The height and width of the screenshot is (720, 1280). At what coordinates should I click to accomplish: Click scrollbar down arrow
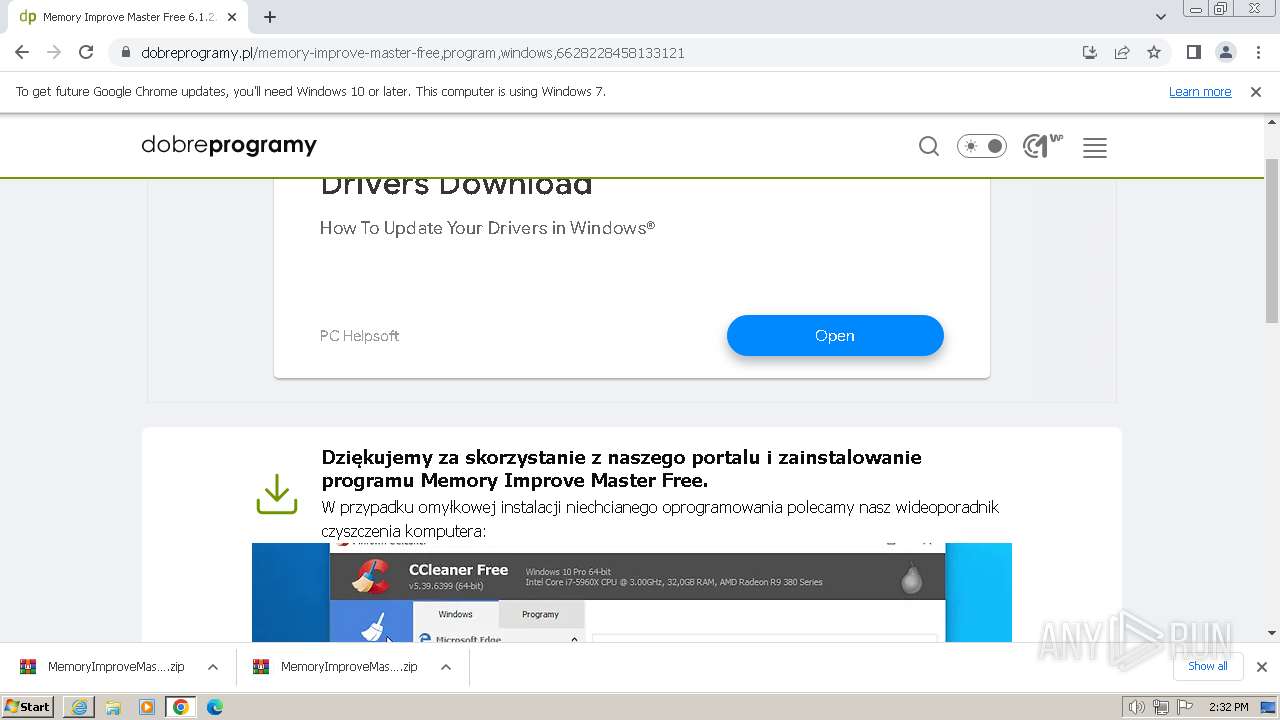point(1272,632)
